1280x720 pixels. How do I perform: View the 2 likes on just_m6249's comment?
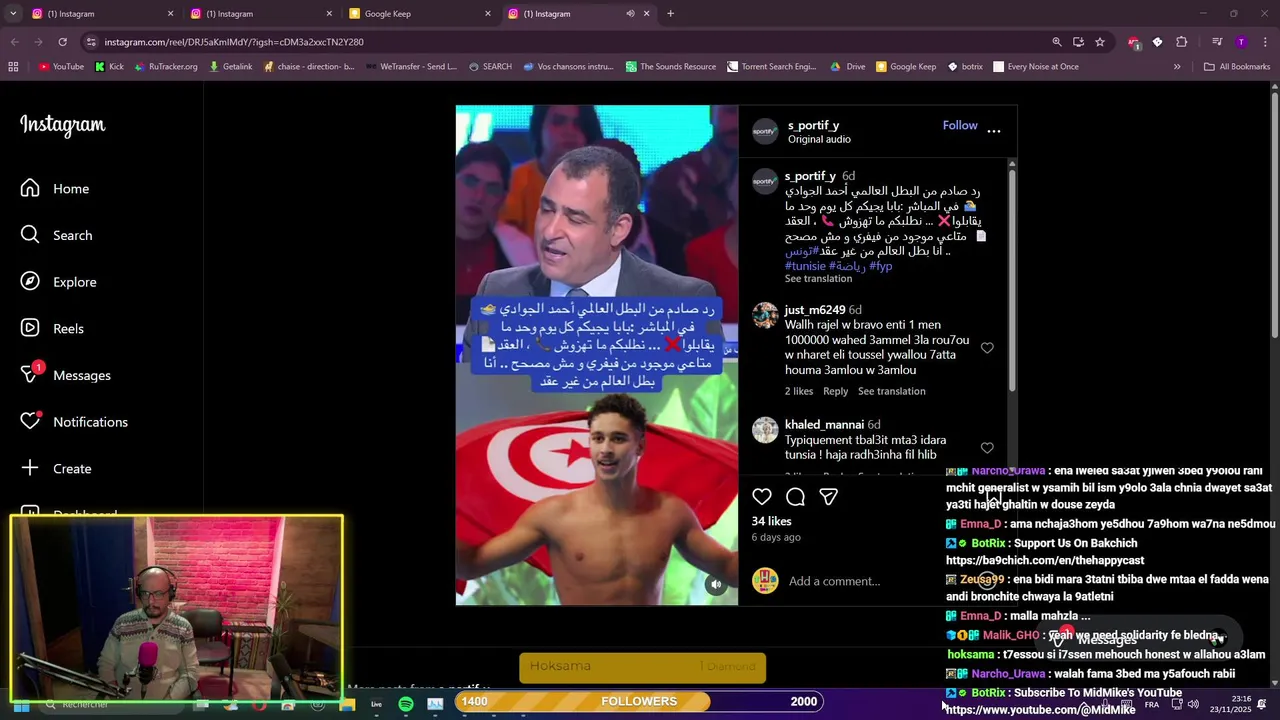(799, 391)
